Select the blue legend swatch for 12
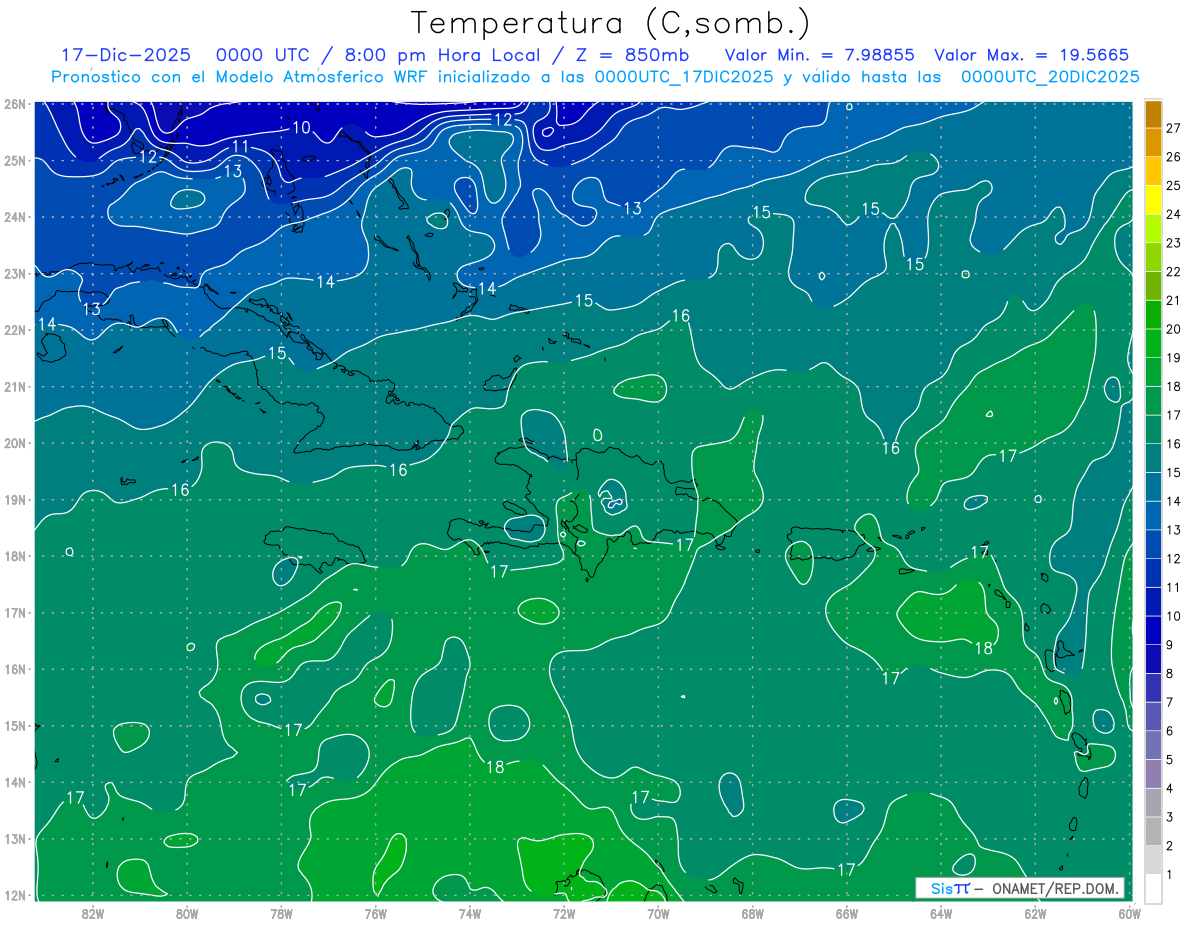 tap(1154, 544)
